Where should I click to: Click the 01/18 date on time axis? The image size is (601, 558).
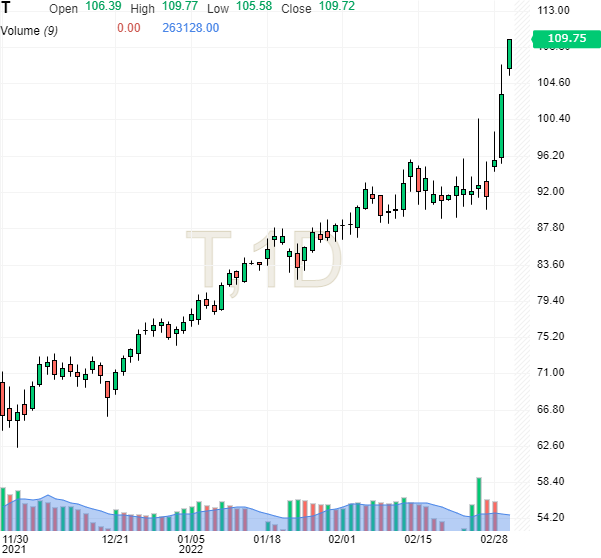pyautogui.click(x=267, y=539)
